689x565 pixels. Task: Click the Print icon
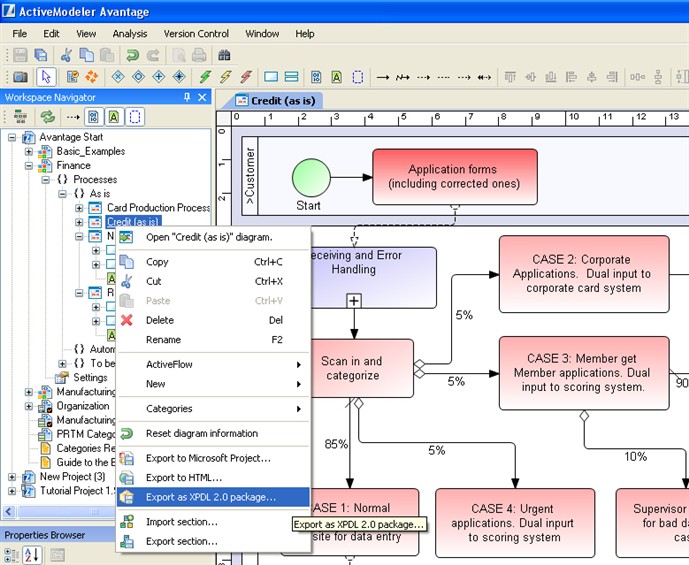point(199,55)
